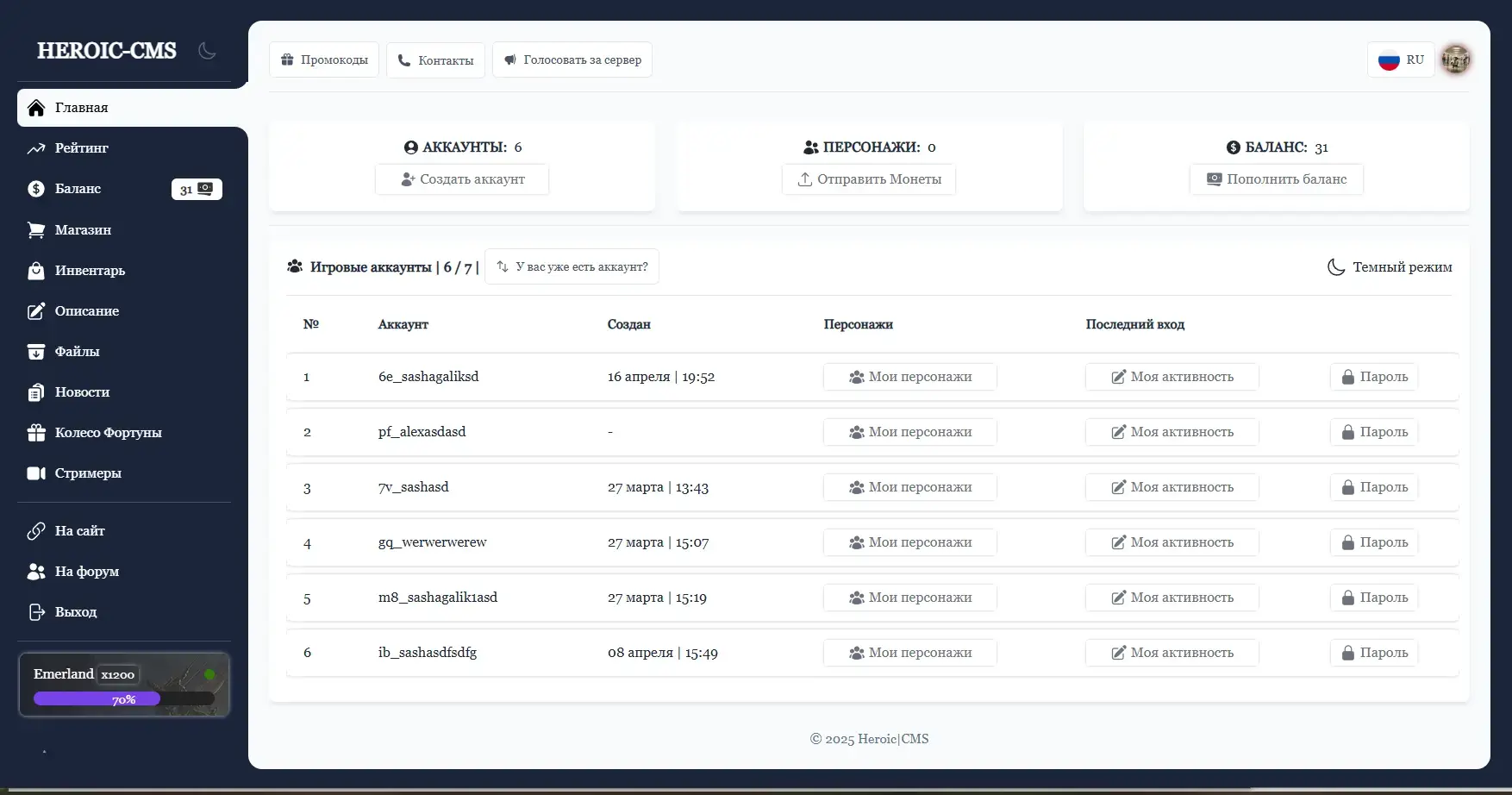This screenshot has width=1512, height=795.
Task: Click the Создать аккаунт button
Action: [x=462, y=179]
